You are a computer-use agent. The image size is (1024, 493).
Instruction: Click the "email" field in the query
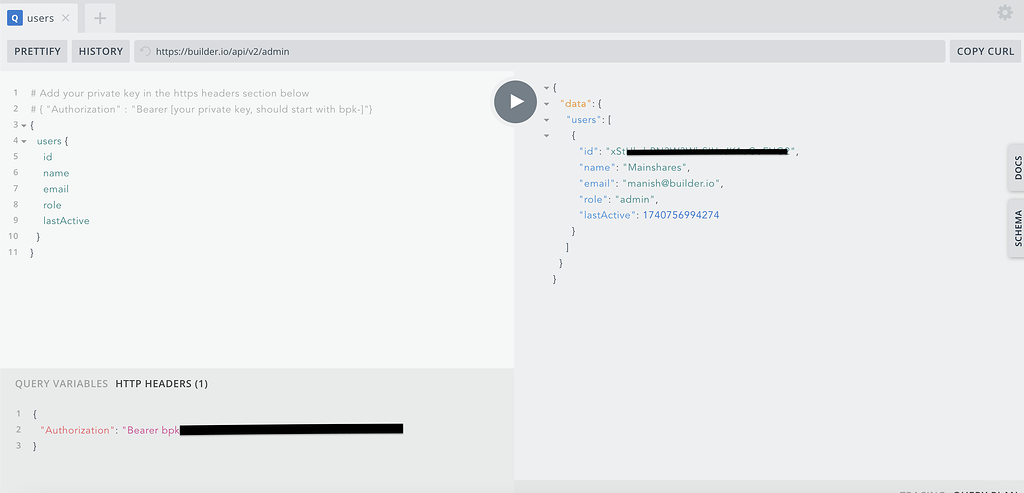[56, 189]
